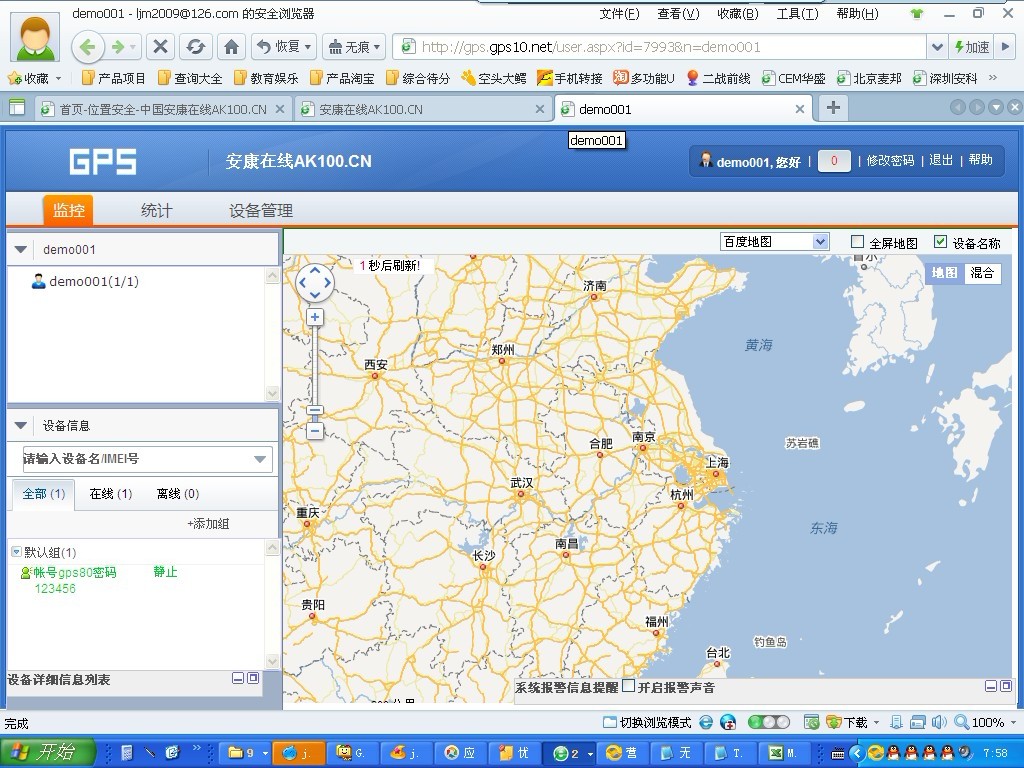
Task: Open the address bar history dropdown arrow
Action: [x=937, y=47]
